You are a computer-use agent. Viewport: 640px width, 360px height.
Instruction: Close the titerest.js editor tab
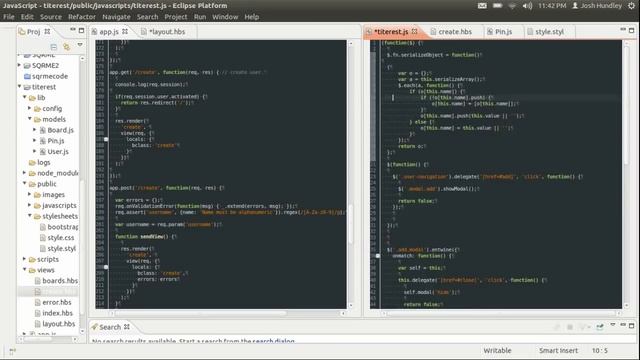415,31
